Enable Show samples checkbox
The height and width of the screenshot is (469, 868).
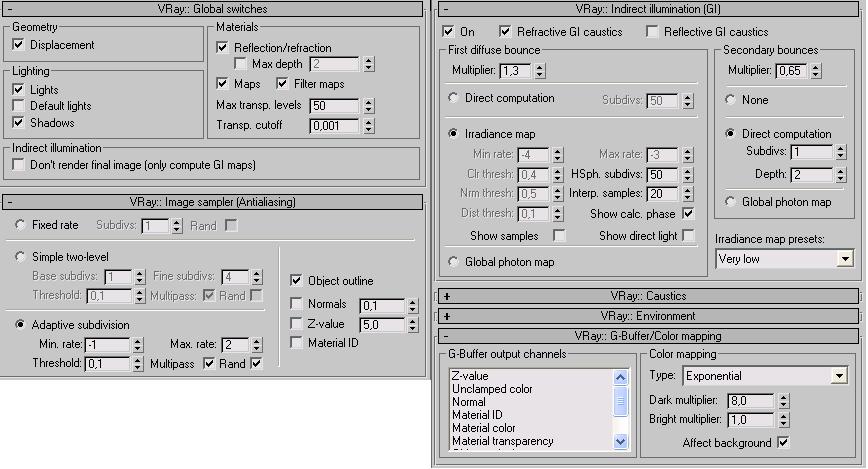click(x=559, y=235)
